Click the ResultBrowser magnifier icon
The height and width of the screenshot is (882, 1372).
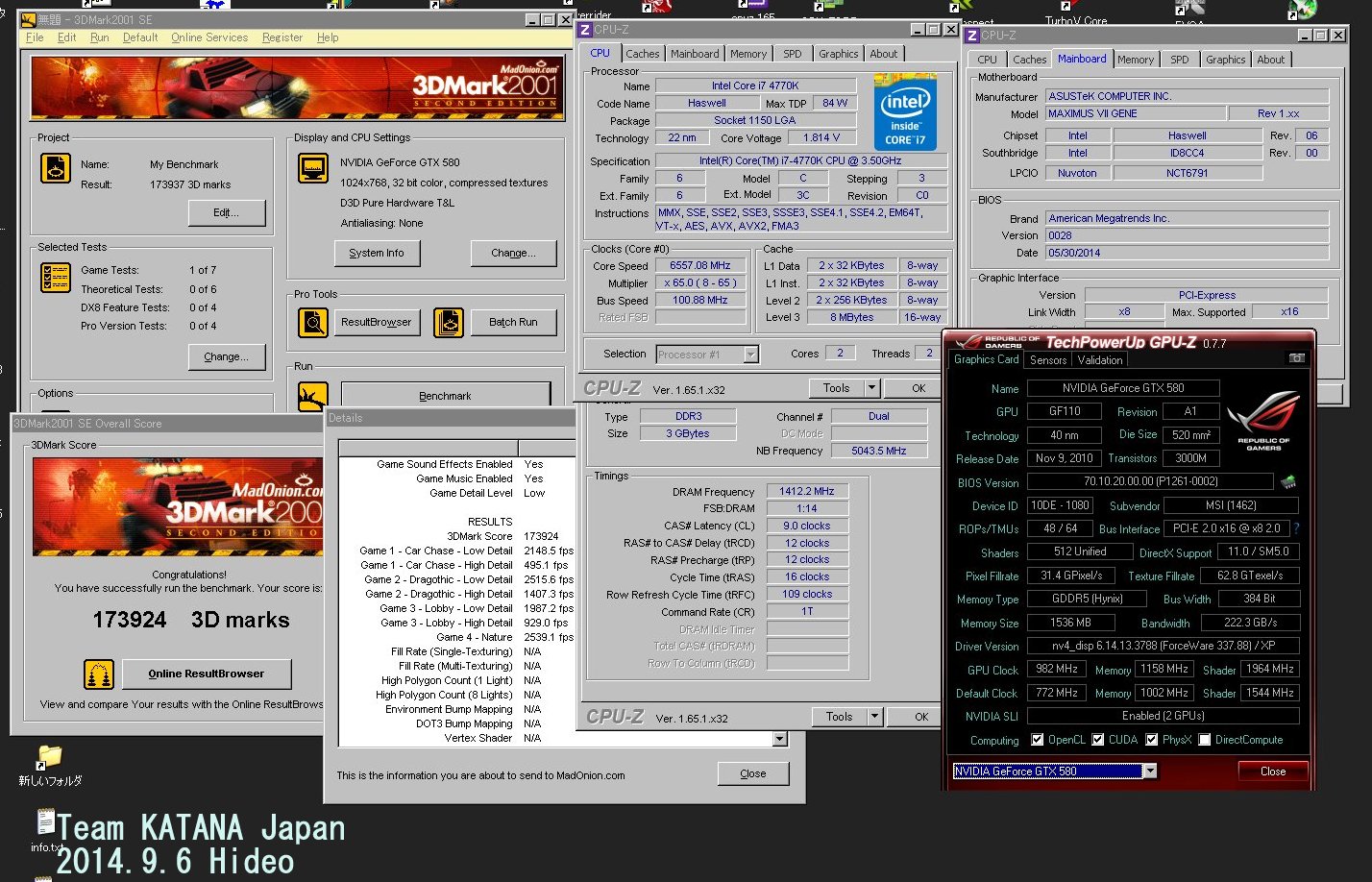click(313, 322)
